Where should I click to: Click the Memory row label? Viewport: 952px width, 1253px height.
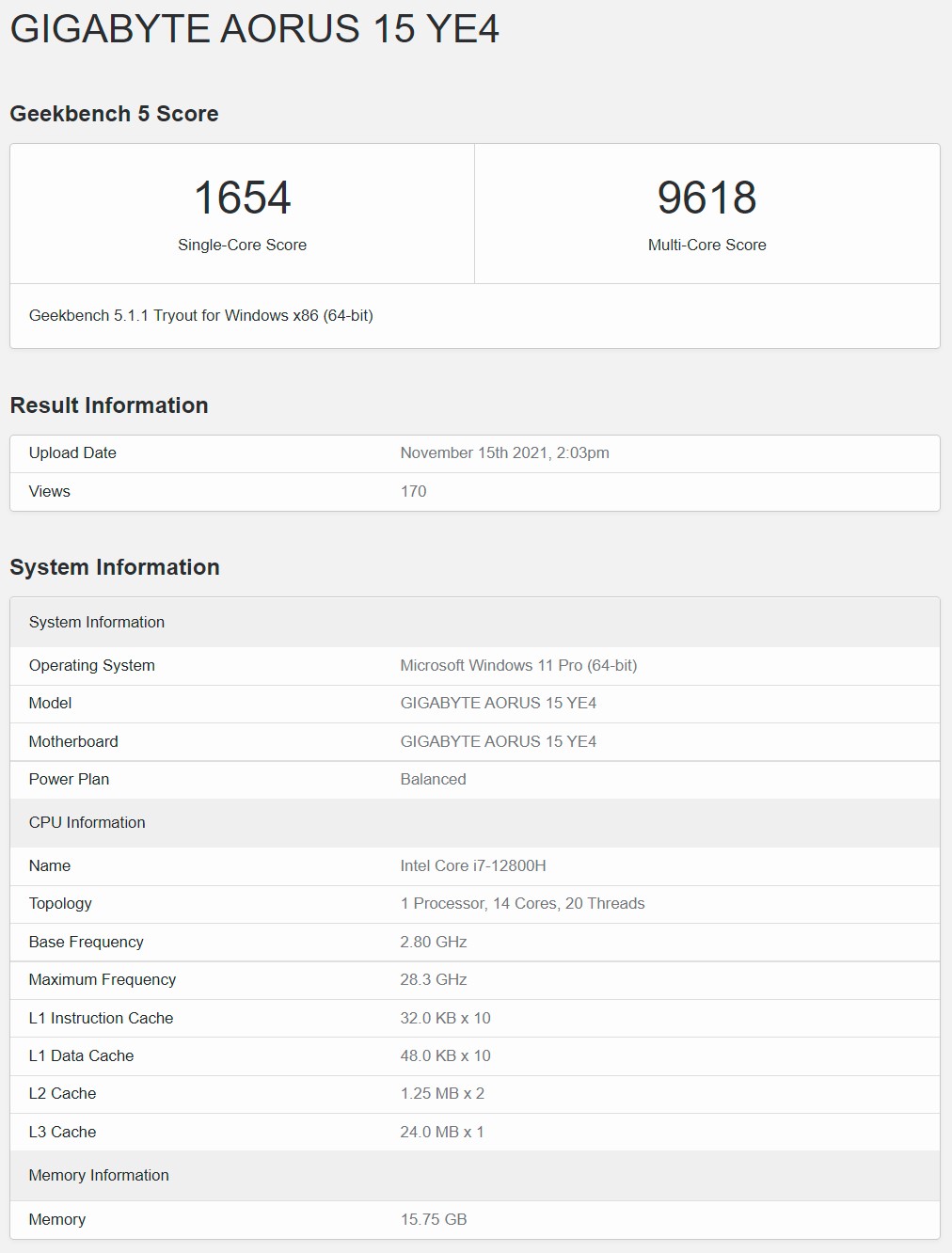[57, 1219]
